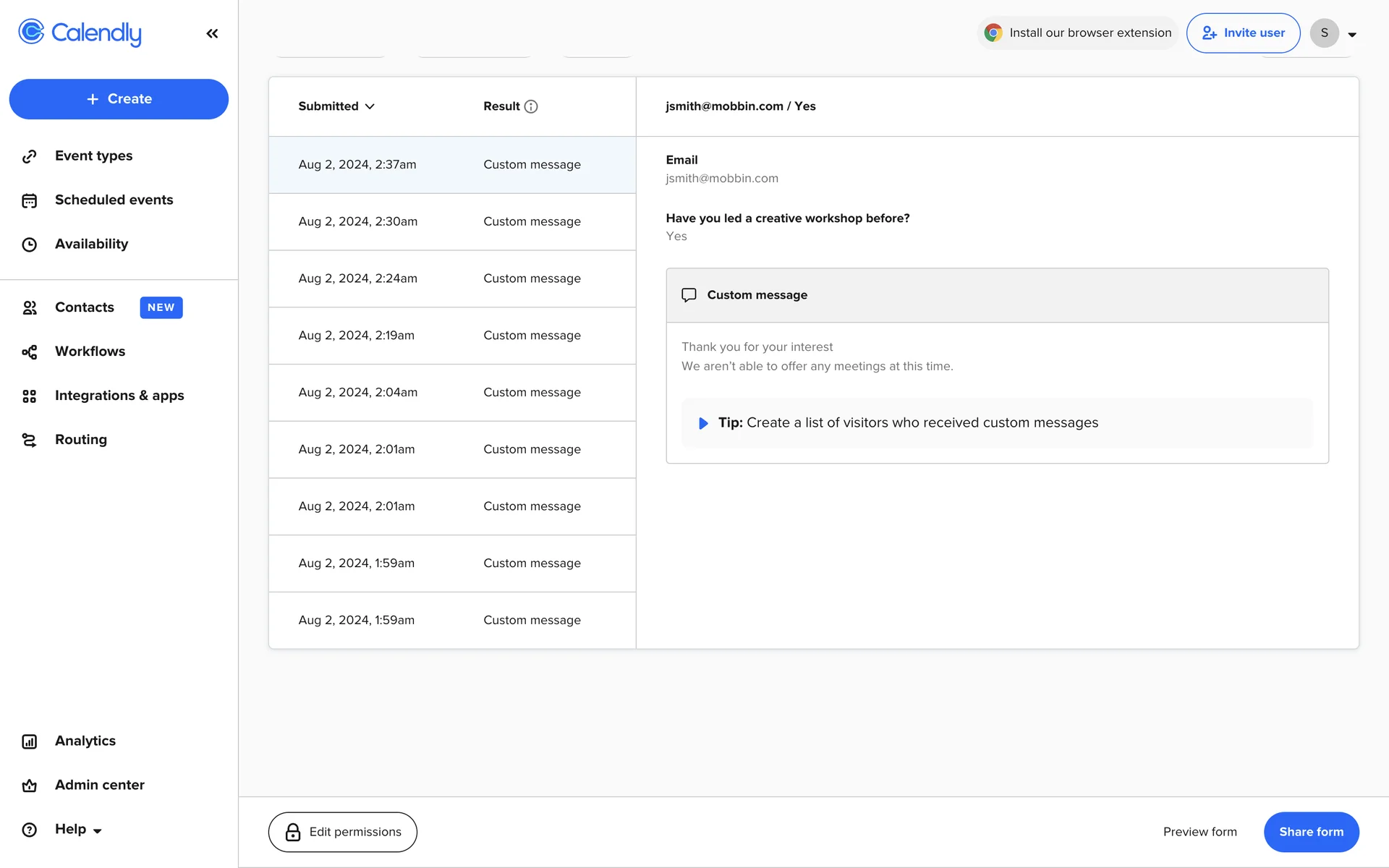
Task: Click the Share form button
Action: tap(1310, 832)
